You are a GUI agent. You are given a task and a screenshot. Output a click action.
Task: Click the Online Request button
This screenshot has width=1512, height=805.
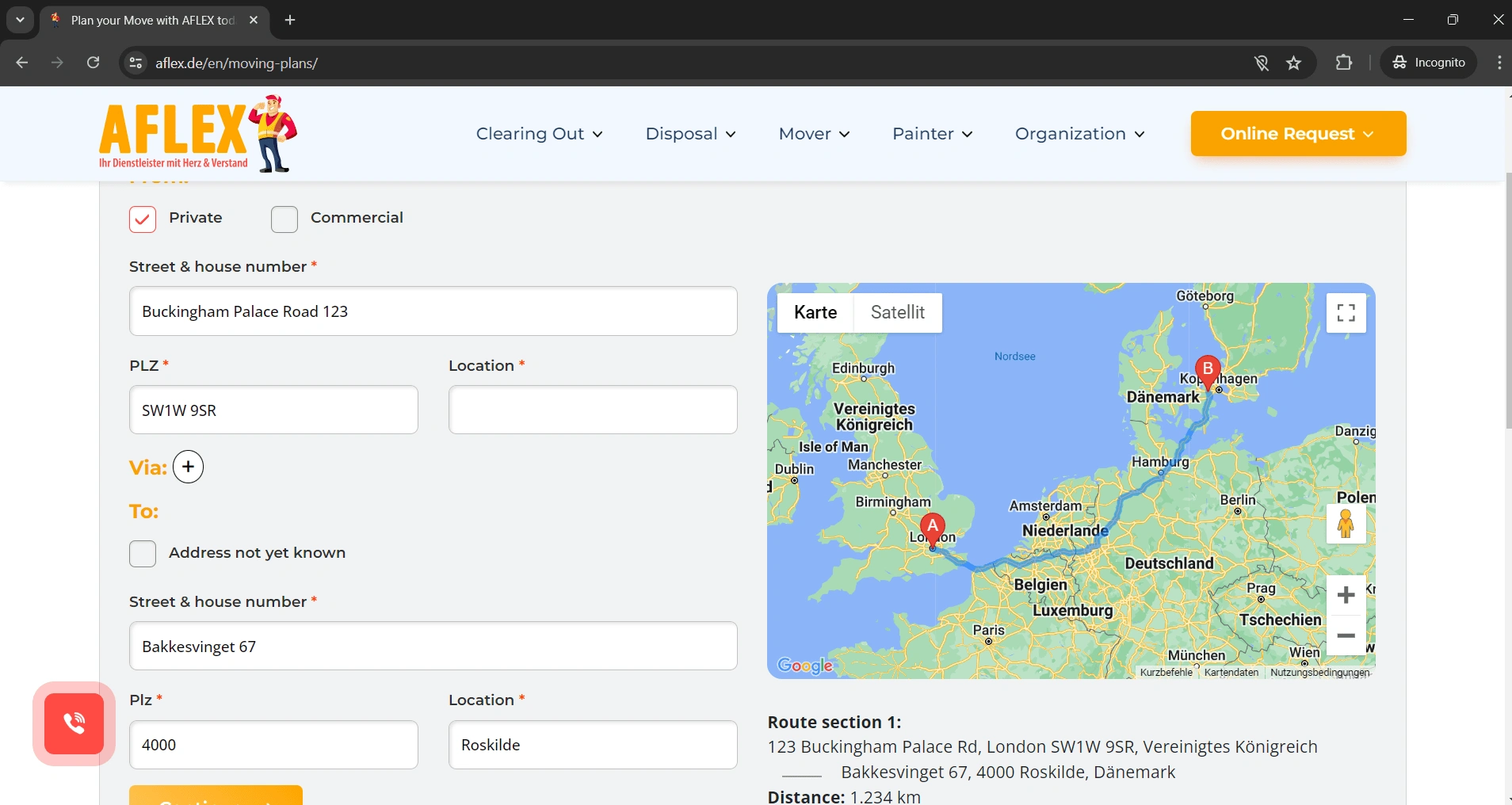1297,134
